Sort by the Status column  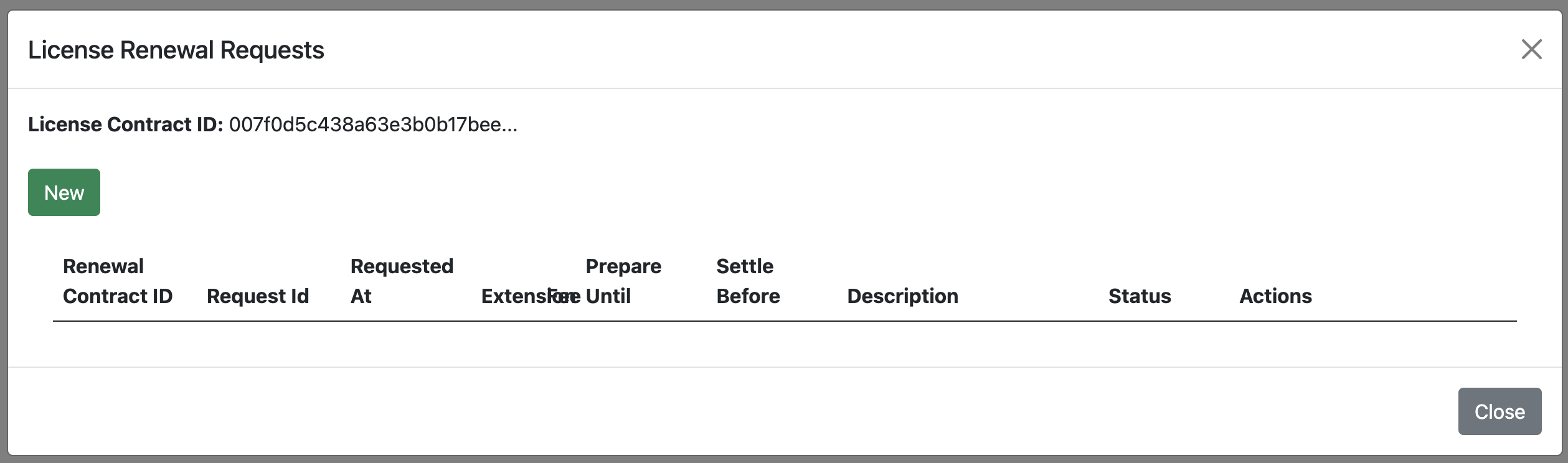click(1139, 296)
